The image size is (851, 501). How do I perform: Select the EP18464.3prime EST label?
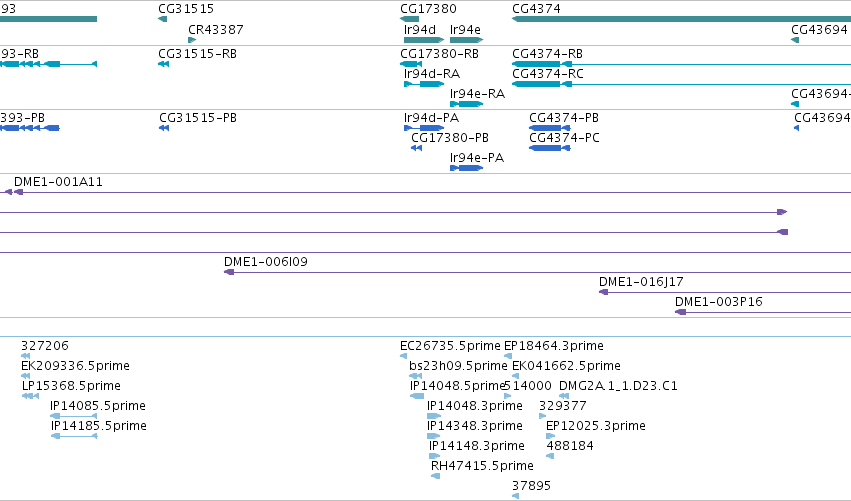click(554, 346)
